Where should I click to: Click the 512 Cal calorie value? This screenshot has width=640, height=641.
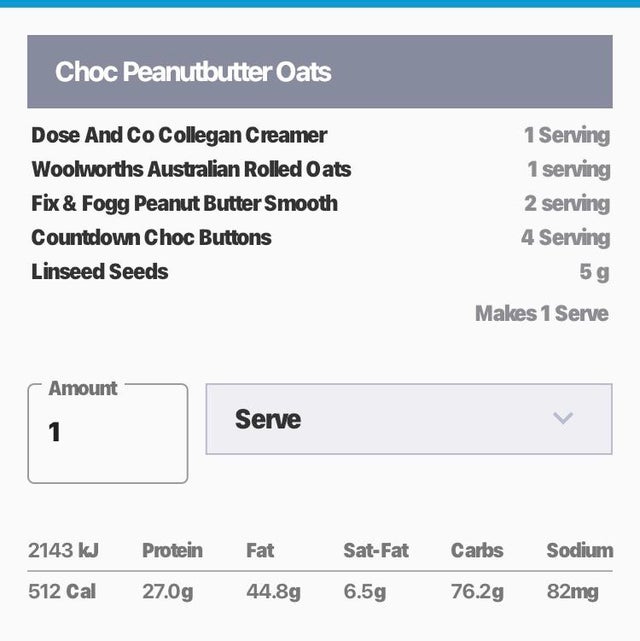62,591
